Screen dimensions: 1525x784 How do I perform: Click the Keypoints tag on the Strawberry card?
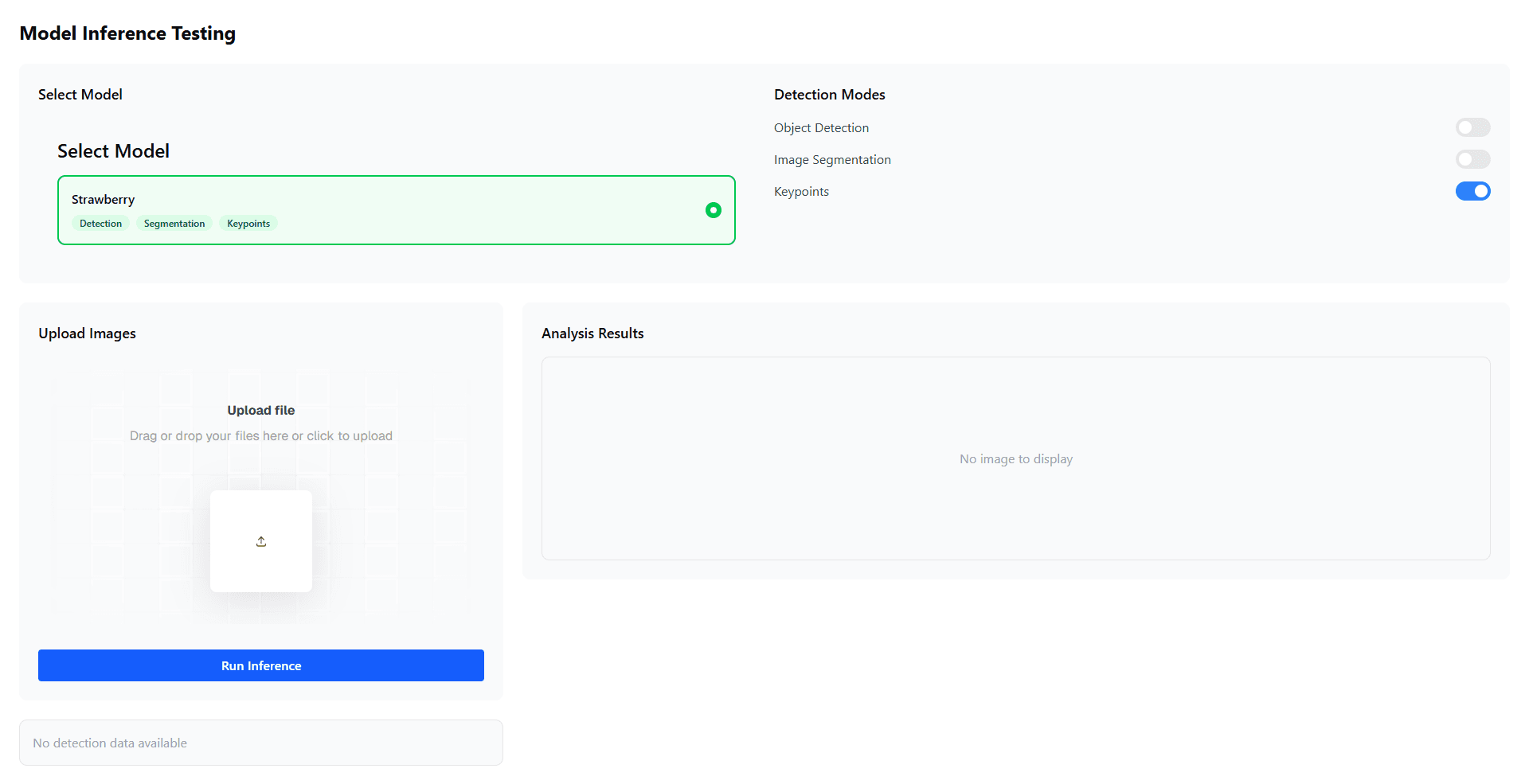point(248,223)
